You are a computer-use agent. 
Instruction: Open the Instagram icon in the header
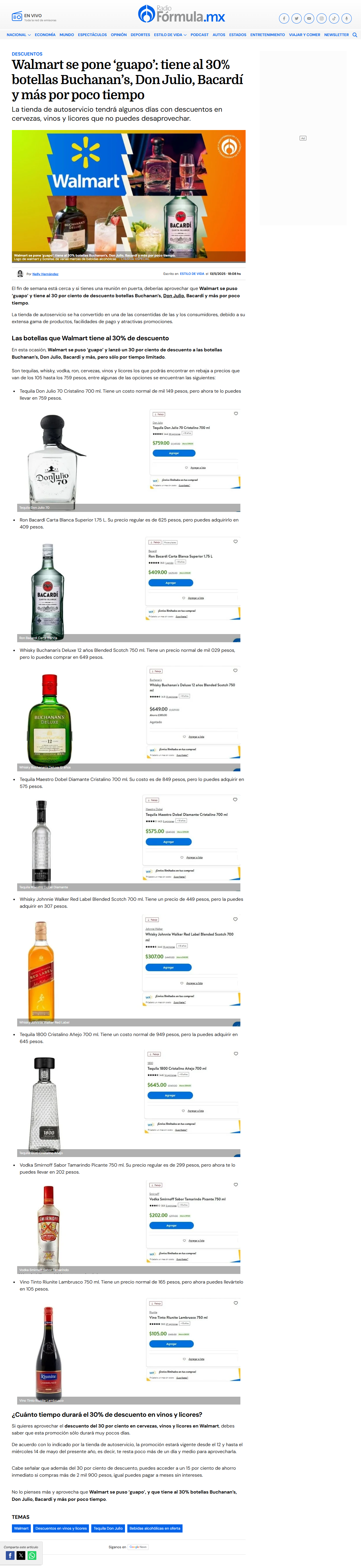[x=321, y=18]
